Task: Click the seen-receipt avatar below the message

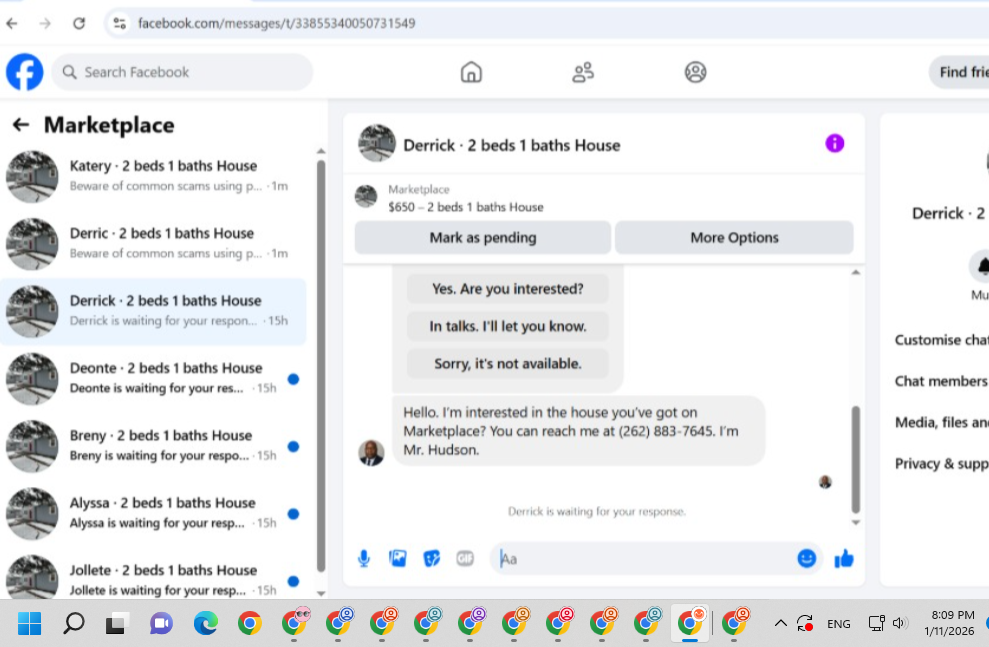Action: pos(825,482)
